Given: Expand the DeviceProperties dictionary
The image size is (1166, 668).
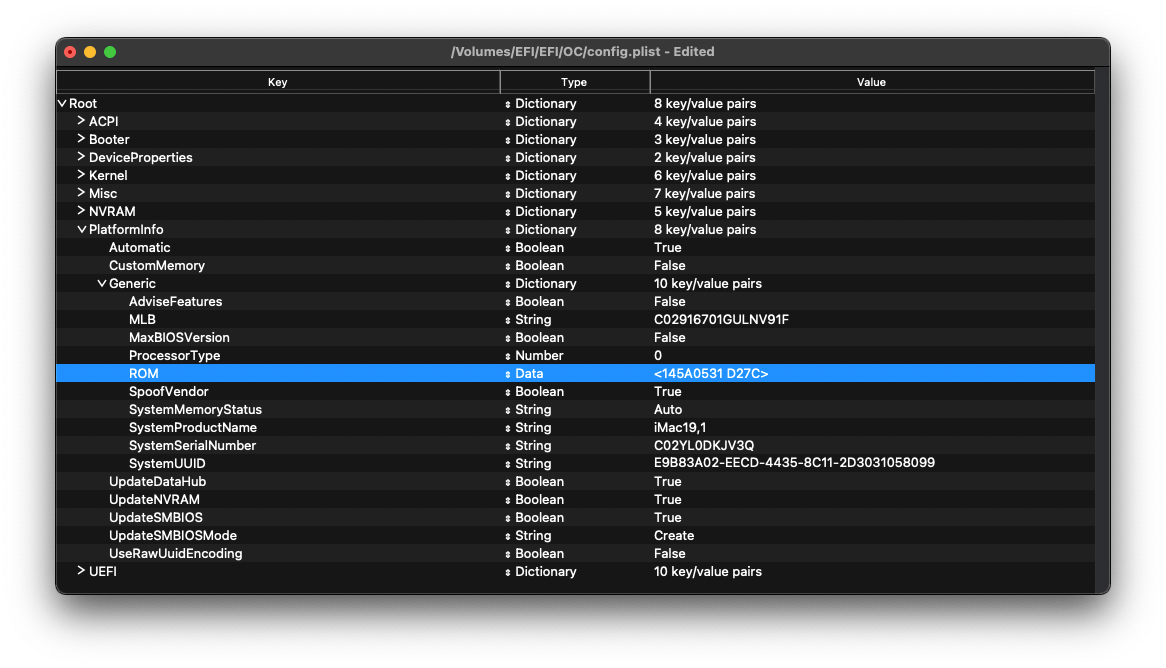Looking at the screenshot, I should 81,156.
